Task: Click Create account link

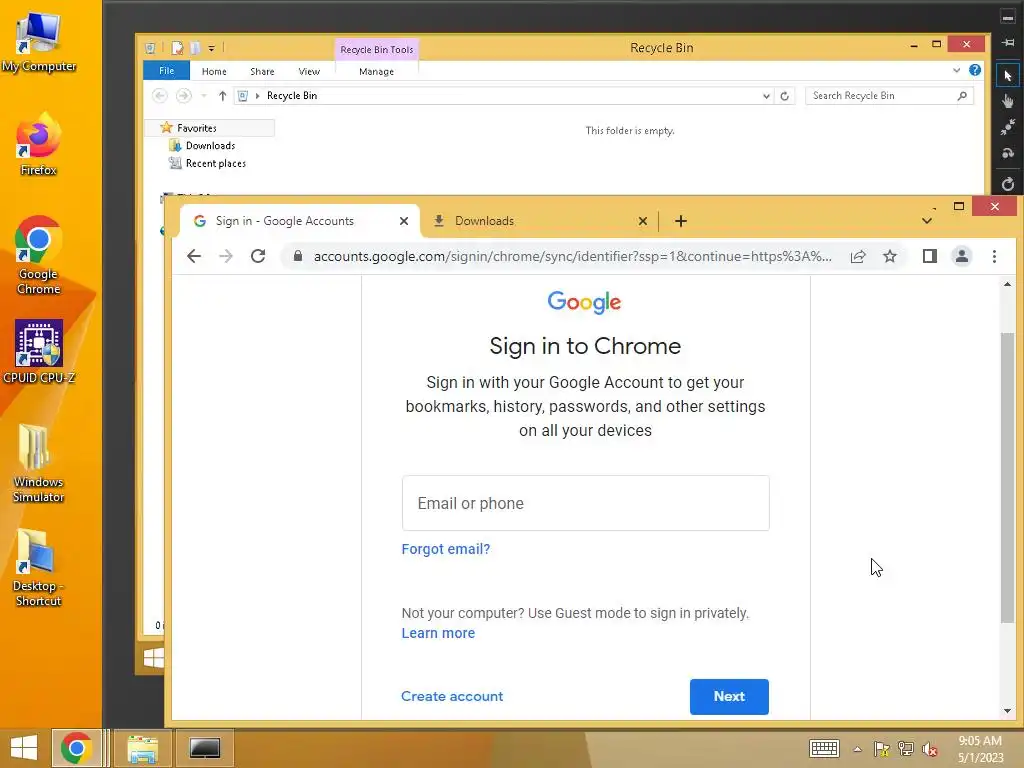Action: coord(452,696)
